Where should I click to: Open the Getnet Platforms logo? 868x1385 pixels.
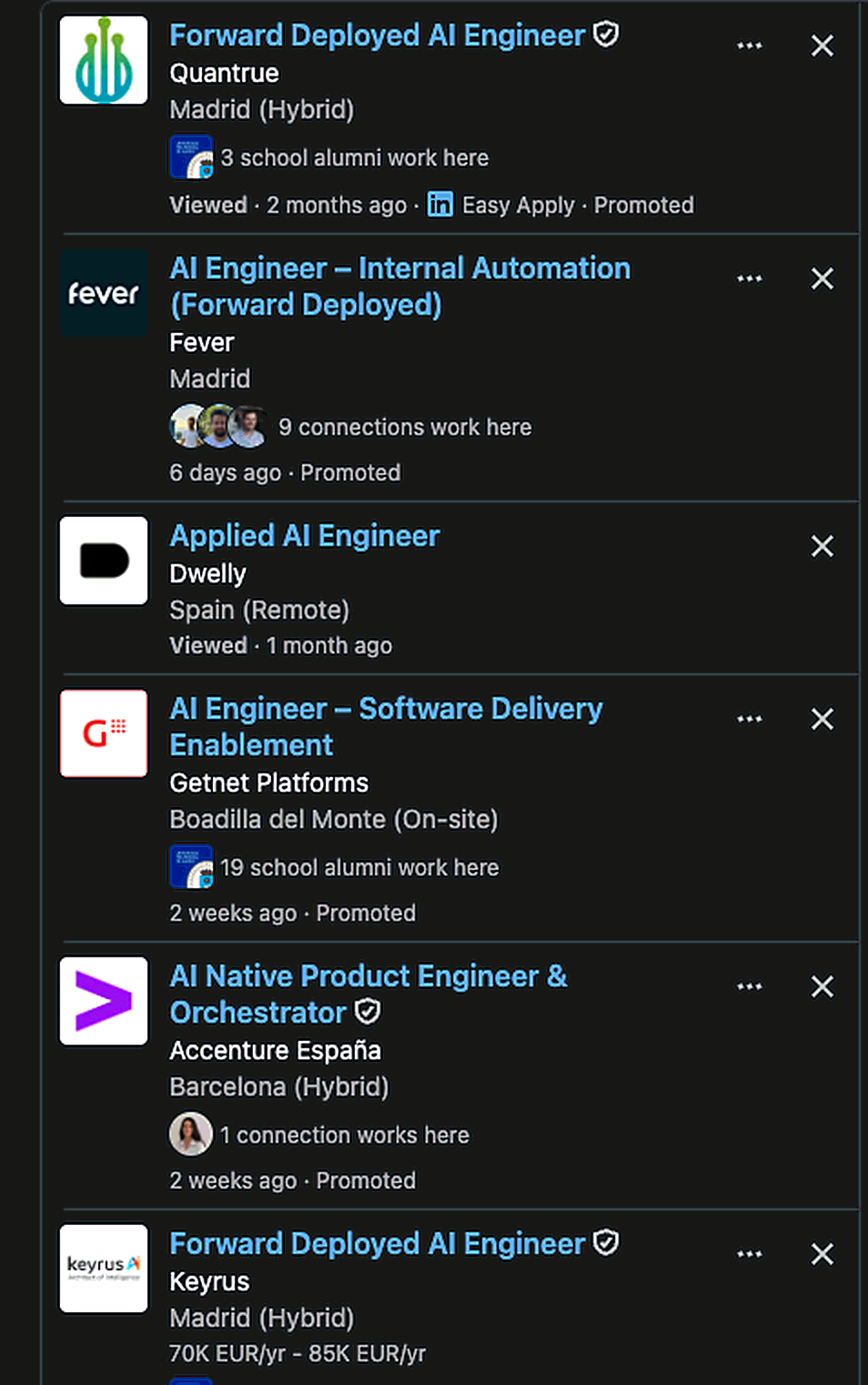tap(104, 733)
